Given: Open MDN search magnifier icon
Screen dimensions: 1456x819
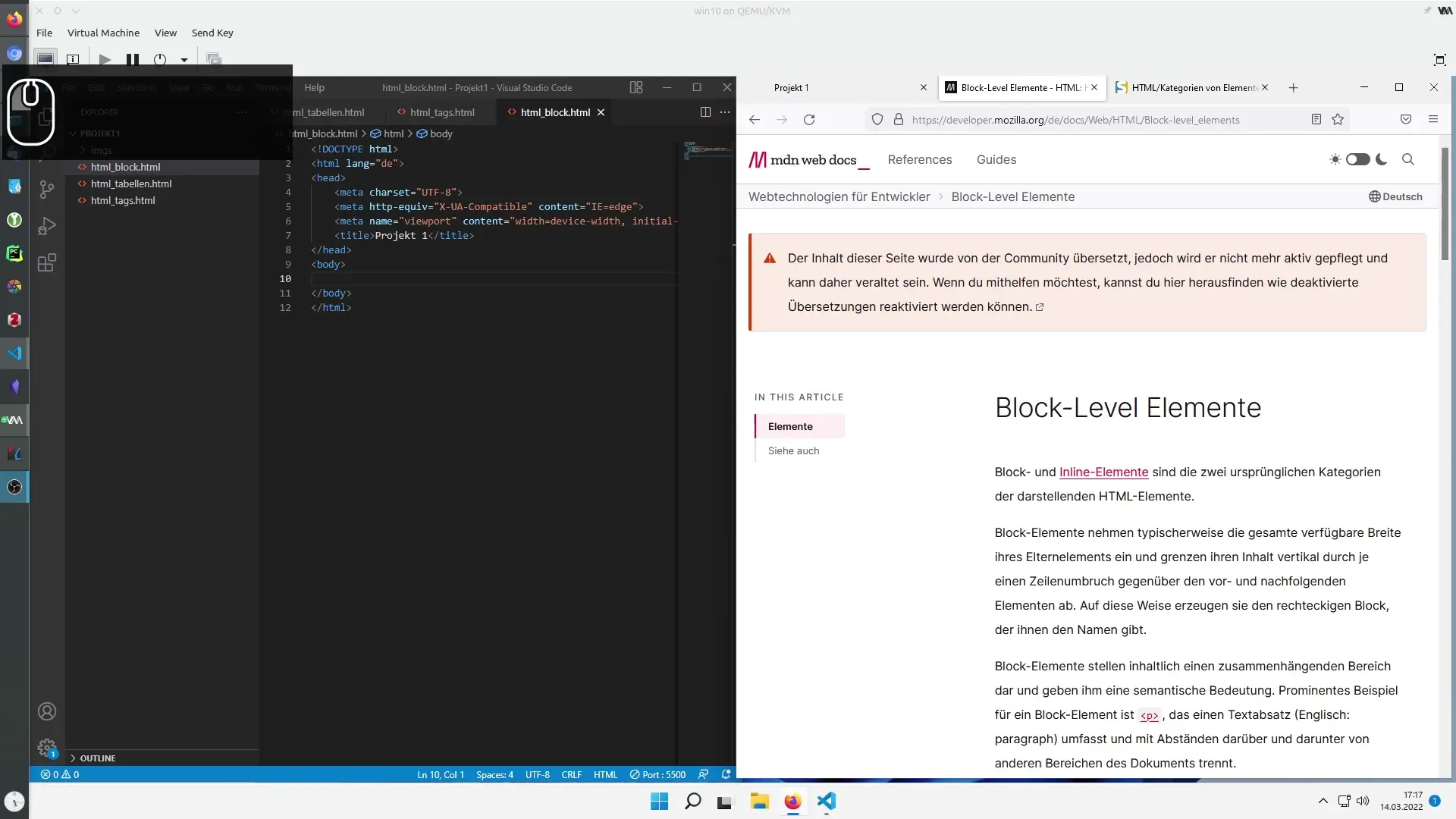Looking at the screenshot, I should 1408,159.
